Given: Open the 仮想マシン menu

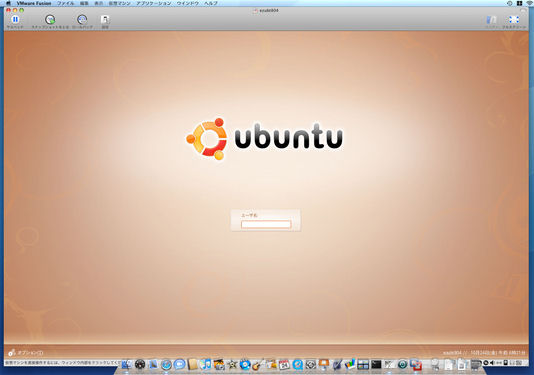Looking at the screenshot, I should tap(120, 3).
